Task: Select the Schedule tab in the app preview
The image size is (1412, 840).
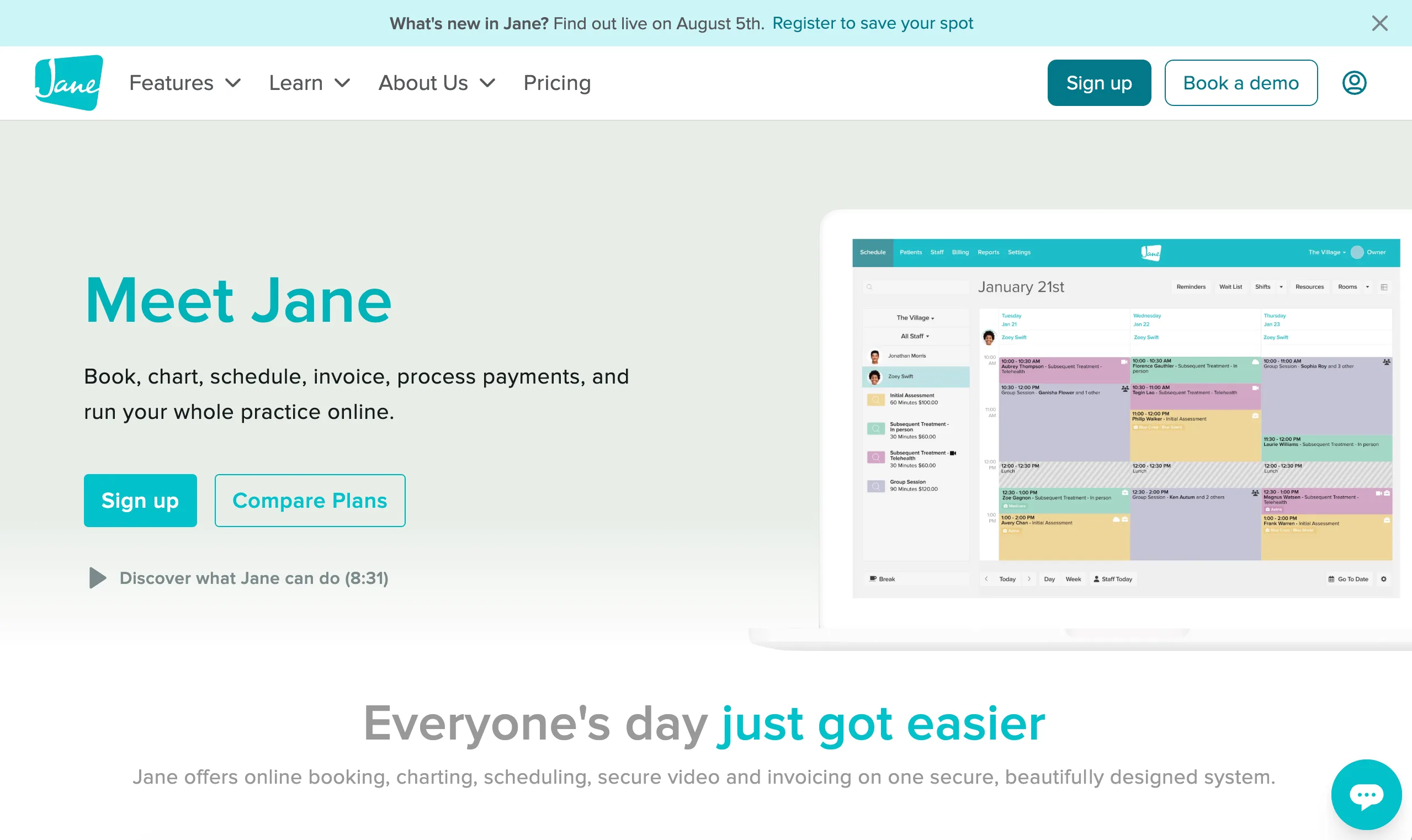Action: (873, 252)
